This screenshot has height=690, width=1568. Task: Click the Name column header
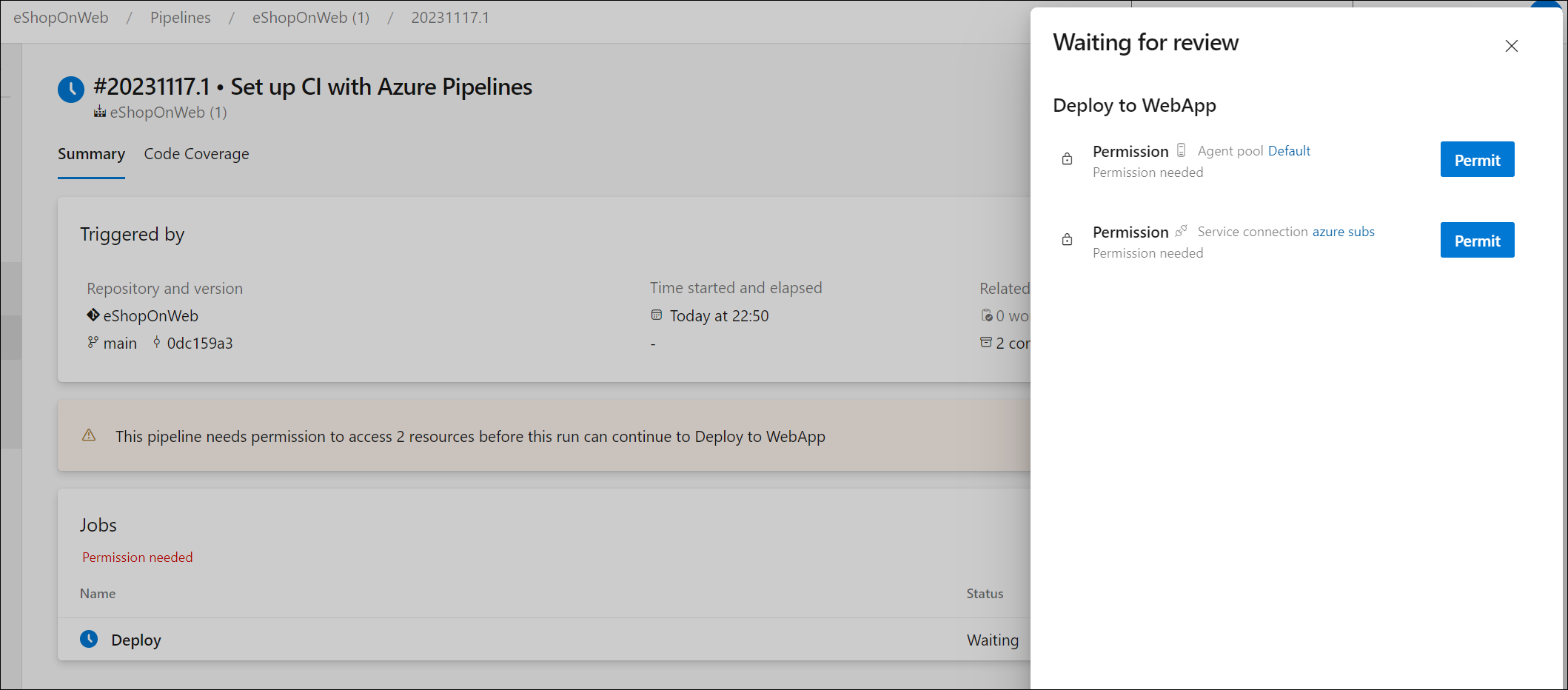tap(98, 594)
